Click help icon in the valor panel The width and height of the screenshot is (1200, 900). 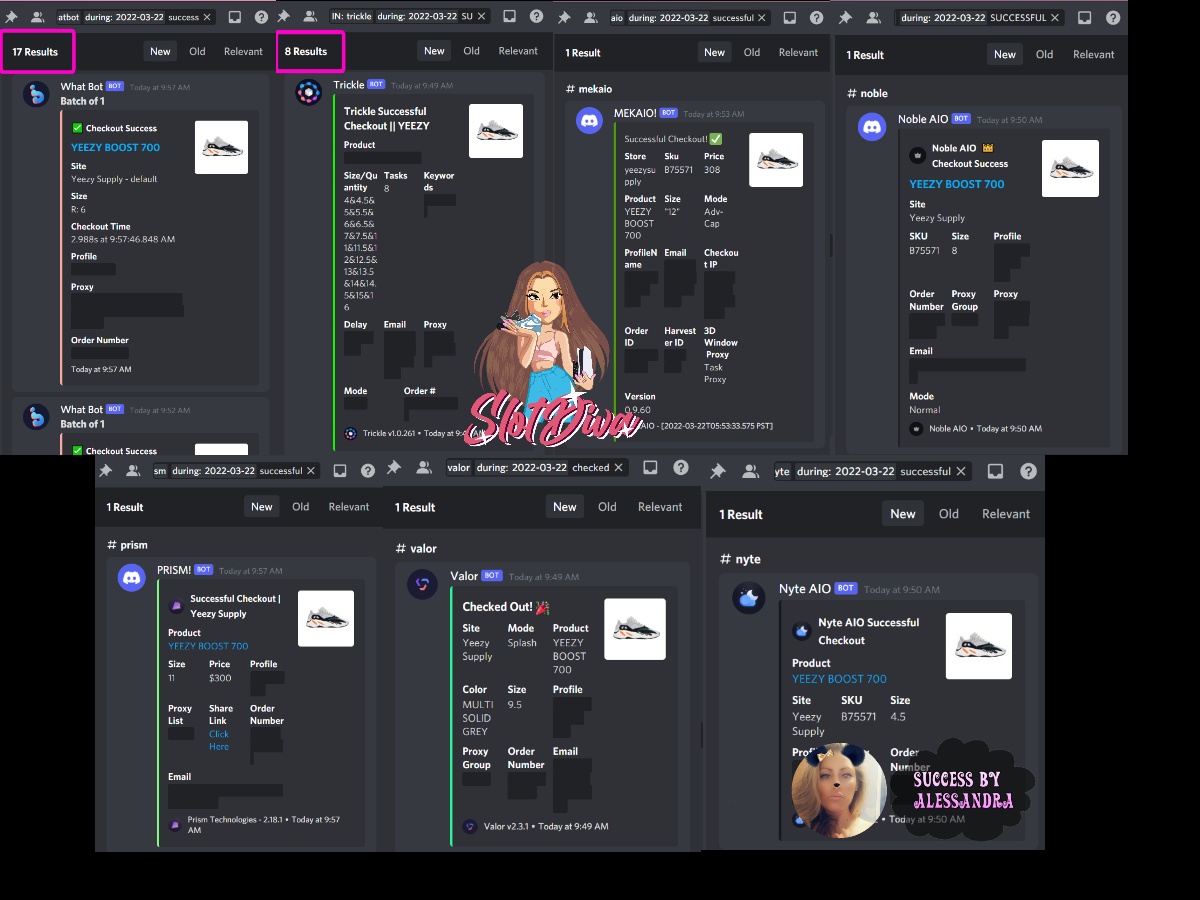point(681,467)
